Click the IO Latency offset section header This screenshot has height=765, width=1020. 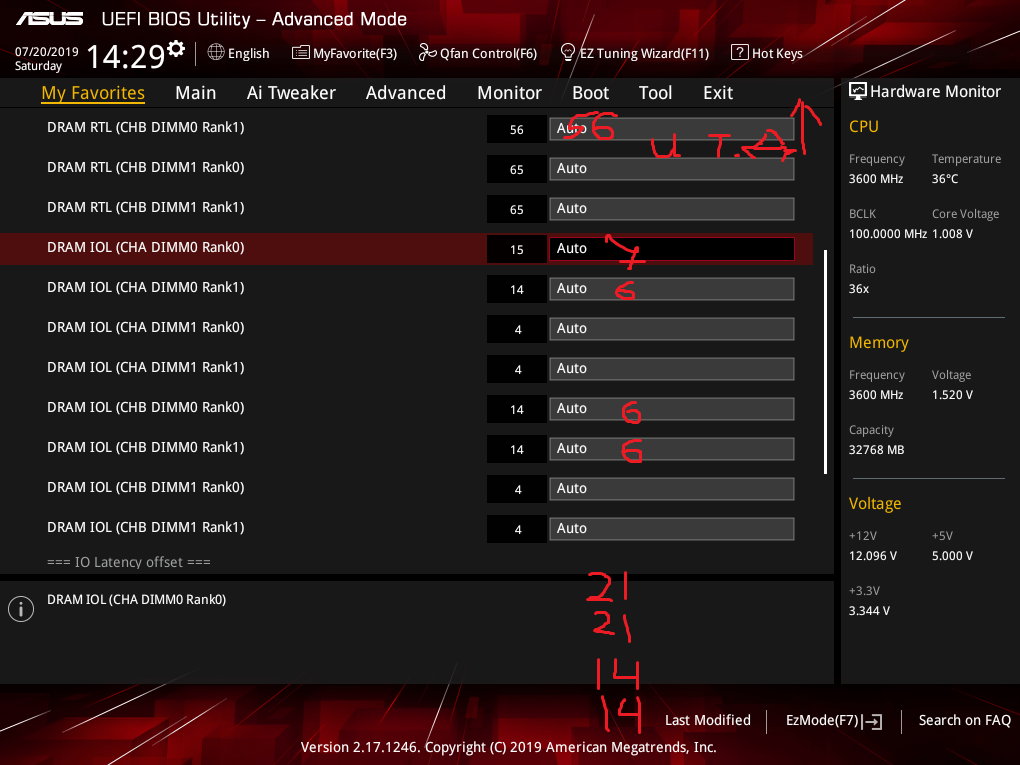pyautogui.click(x=129, y=562)
